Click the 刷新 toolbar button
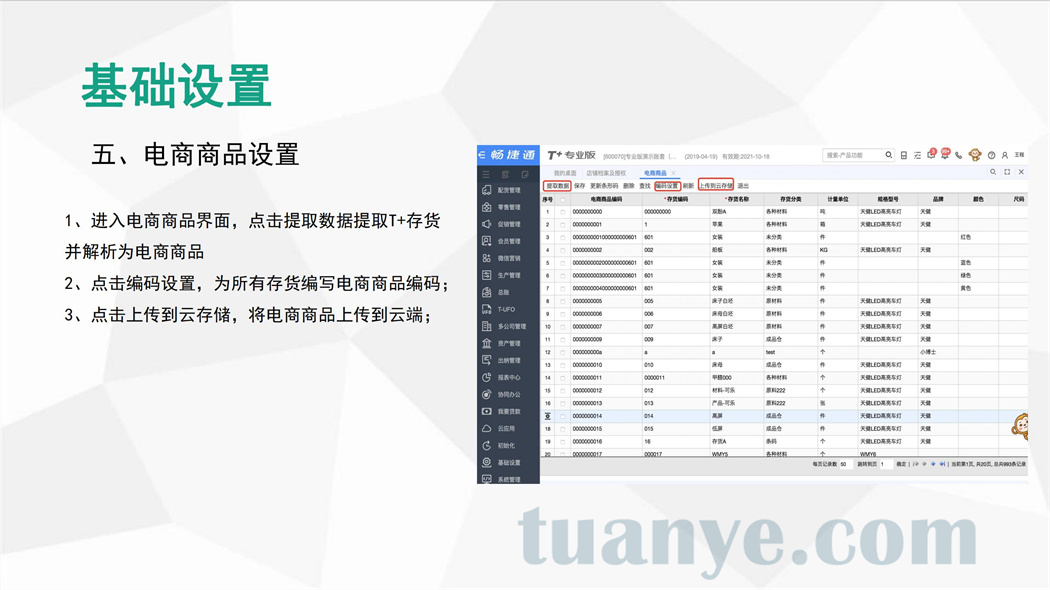Viewport: 1050px width, 590px height. [x=688, y=186]
